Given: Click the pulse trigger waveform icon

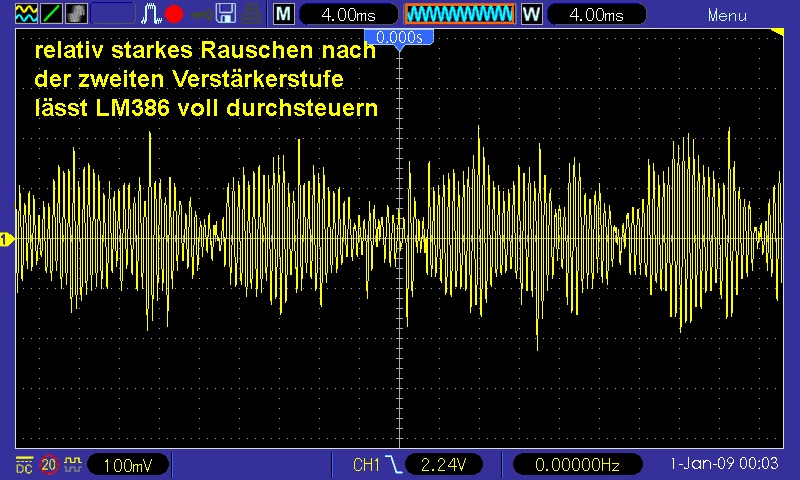Looking at the screenshot, I should point(151,14).
